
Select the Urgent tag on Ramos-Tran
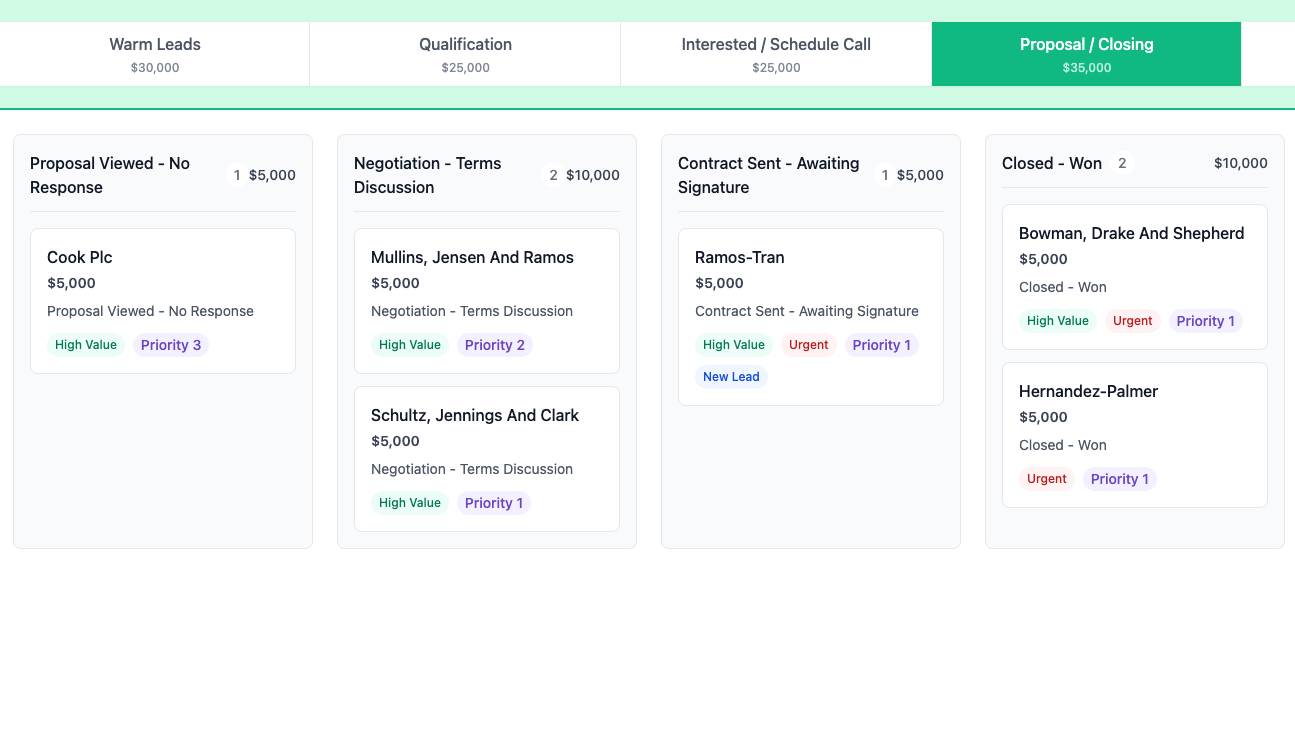808,344
